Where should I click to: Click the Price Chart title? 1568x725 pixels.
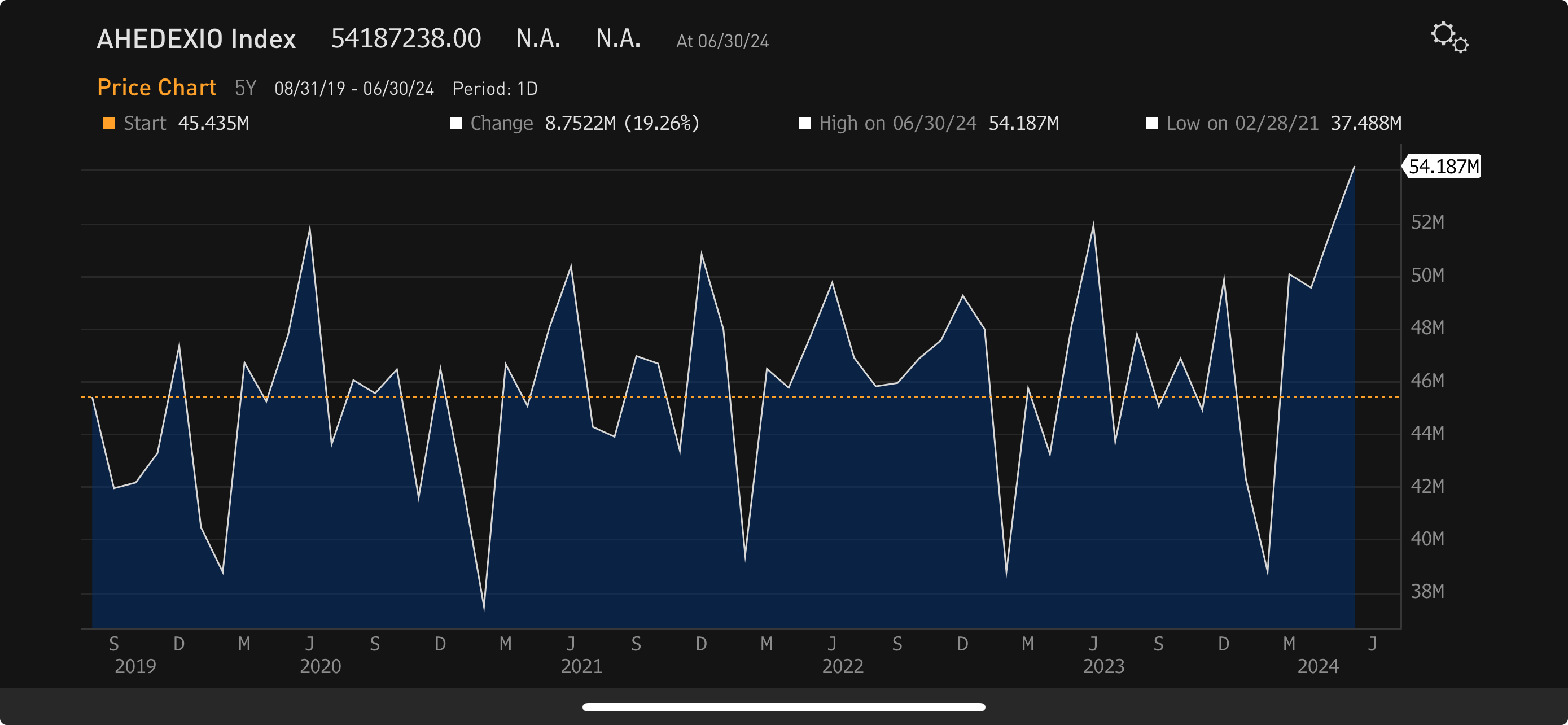(x=156, y=88)
